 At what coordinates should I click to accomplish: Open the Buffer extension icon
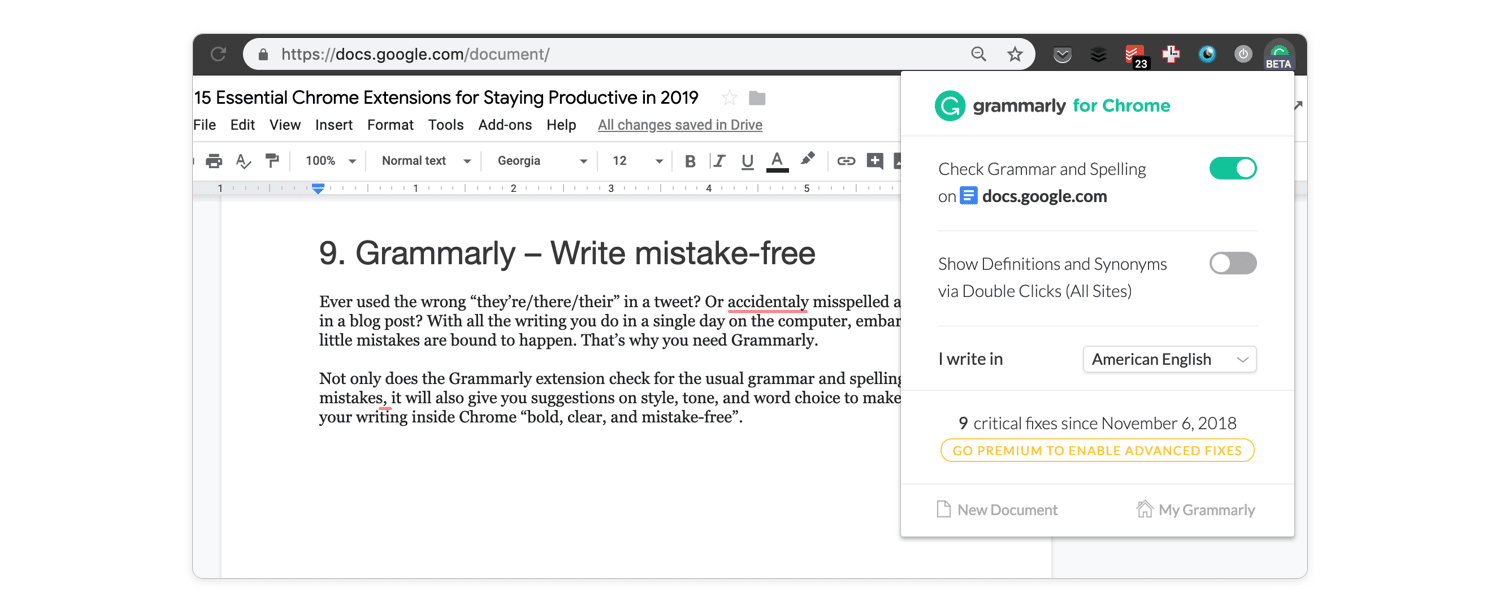(x=1098, y=54)
